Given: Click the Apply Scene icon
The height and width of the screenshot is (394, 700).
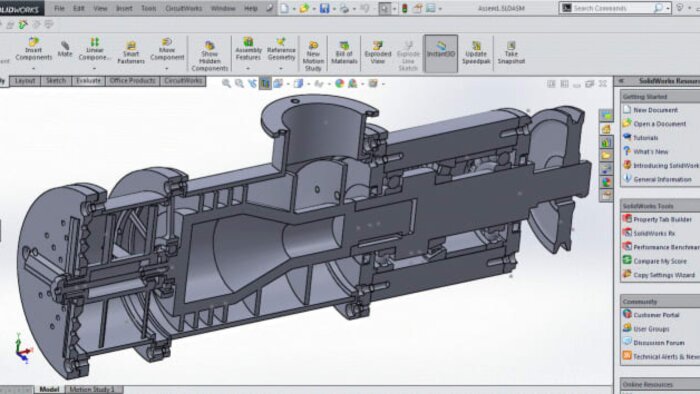Looking at the screenshot, I should coord(353,83).
